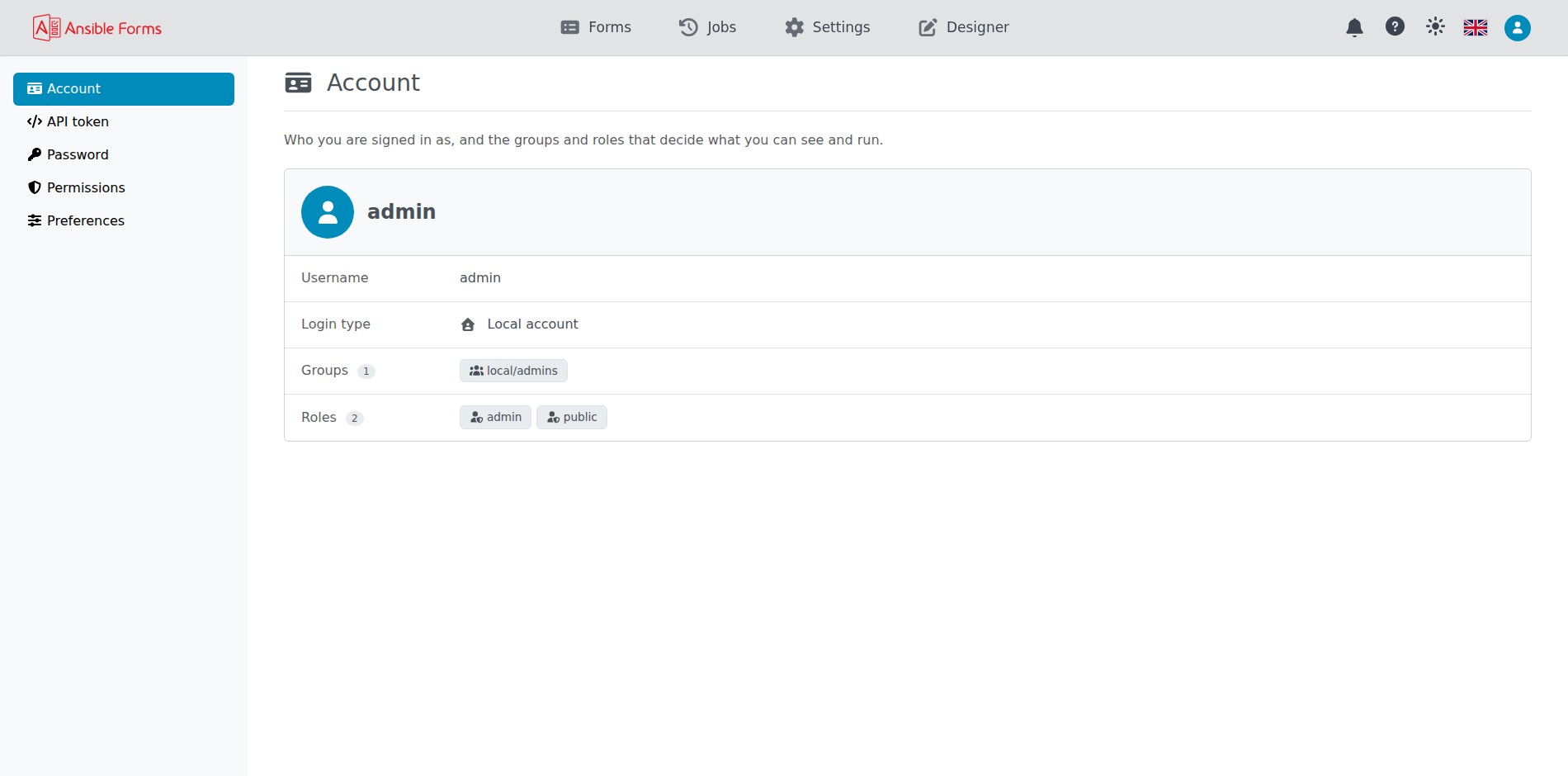Open notifications bell
Viewport: 1568px width, 776px height.
click(1354, 27)
